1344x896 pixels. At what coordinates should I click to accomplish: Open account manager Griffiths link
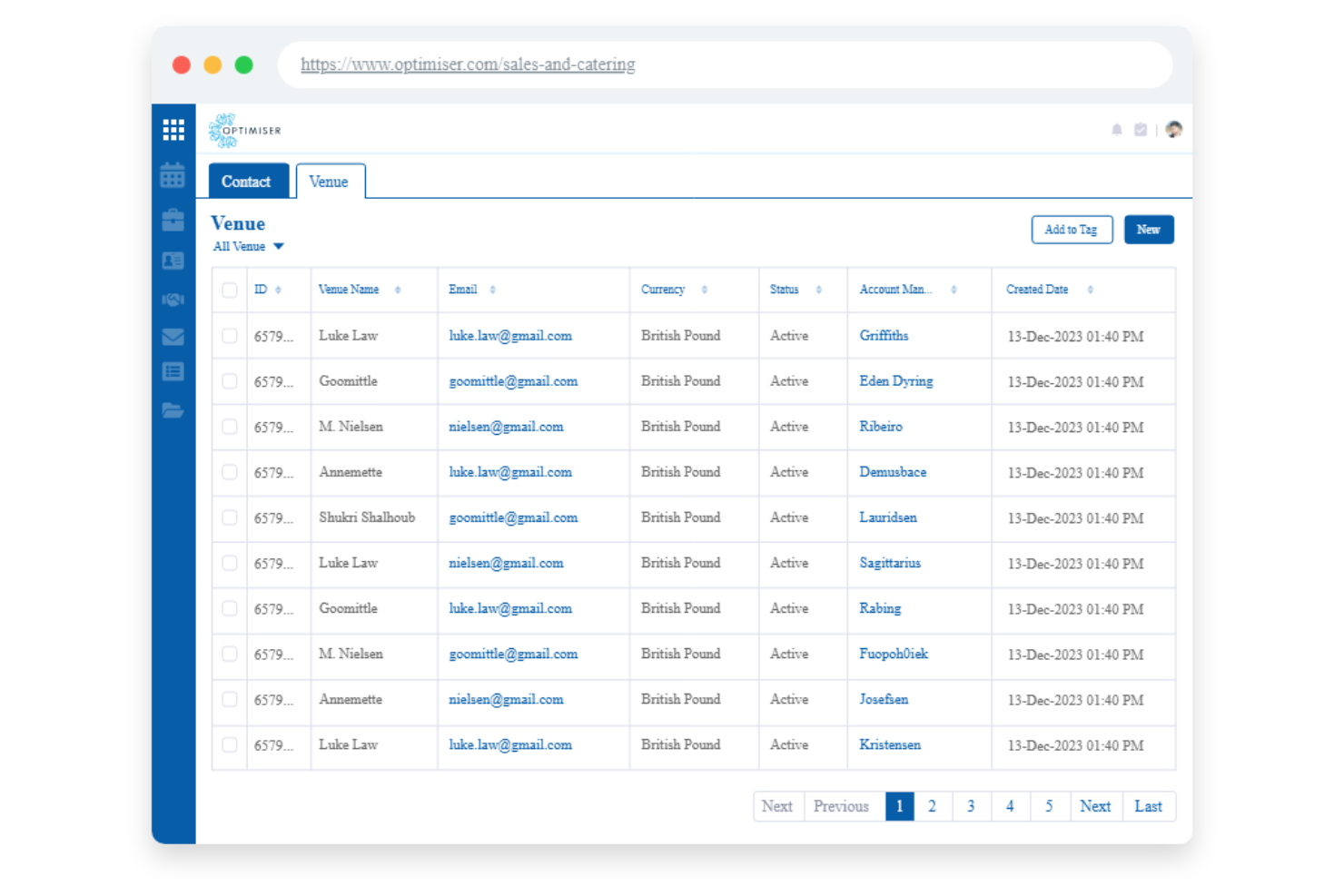pos(884,336)
